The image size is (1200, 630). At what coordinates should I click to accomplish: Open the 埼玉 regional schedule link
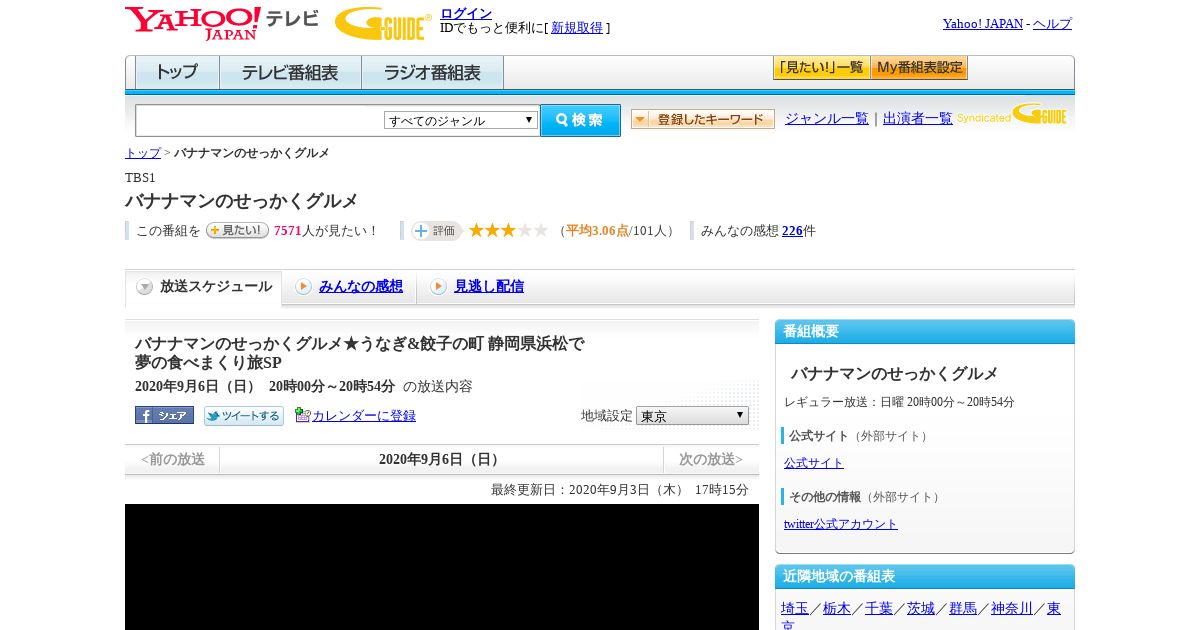tap(795, 608)
